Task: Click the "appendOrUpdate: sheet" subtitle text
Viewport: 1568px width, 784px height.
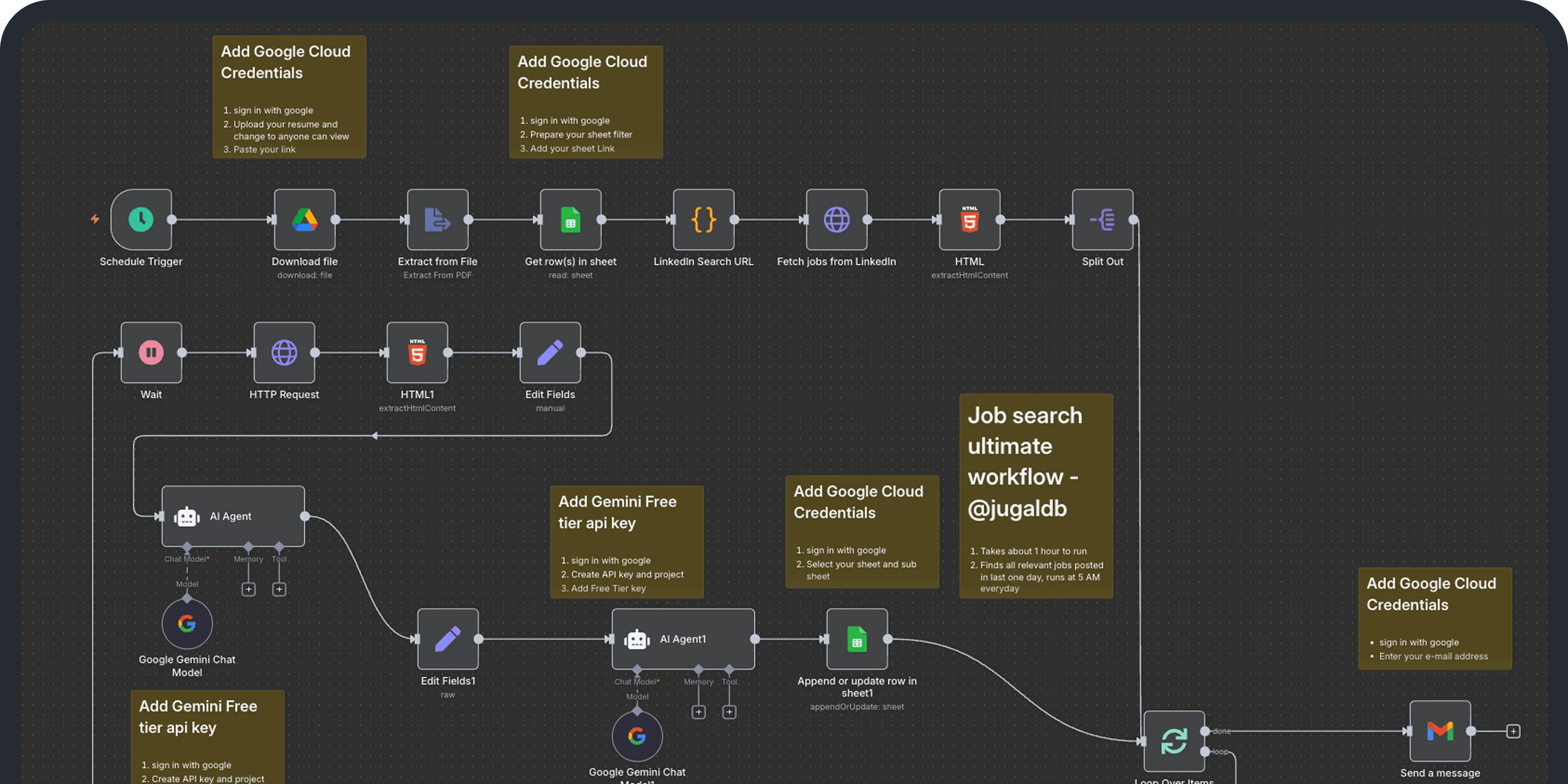Action: tap(857, 707)
